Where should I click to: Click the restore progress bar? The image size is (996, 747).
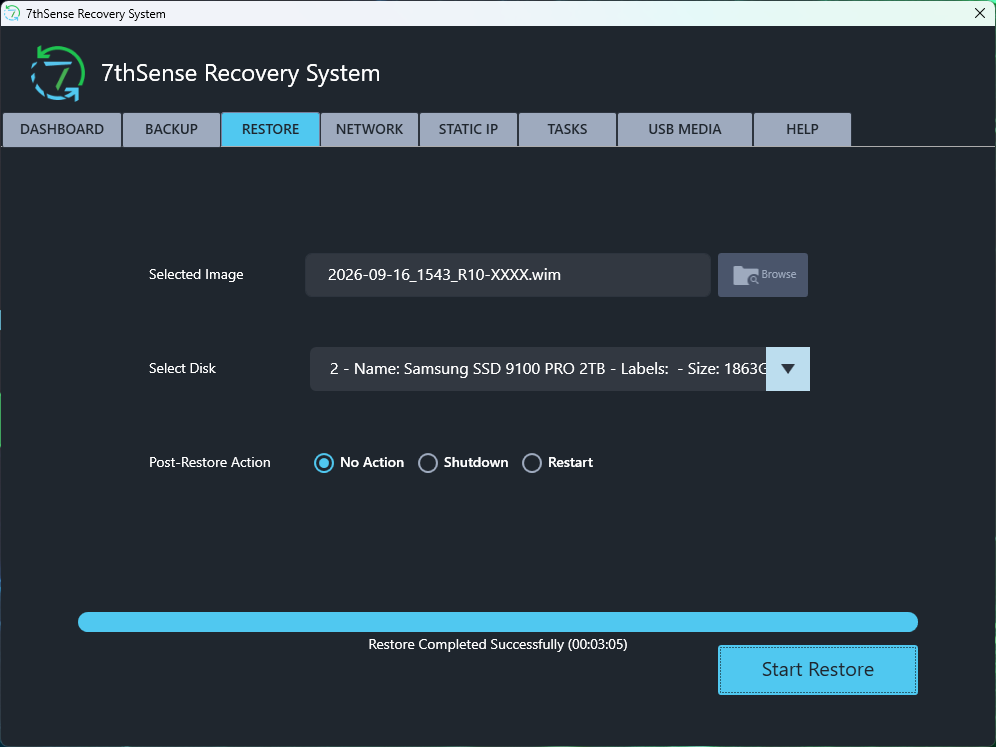pyautogui.click(x=498, y=622)
